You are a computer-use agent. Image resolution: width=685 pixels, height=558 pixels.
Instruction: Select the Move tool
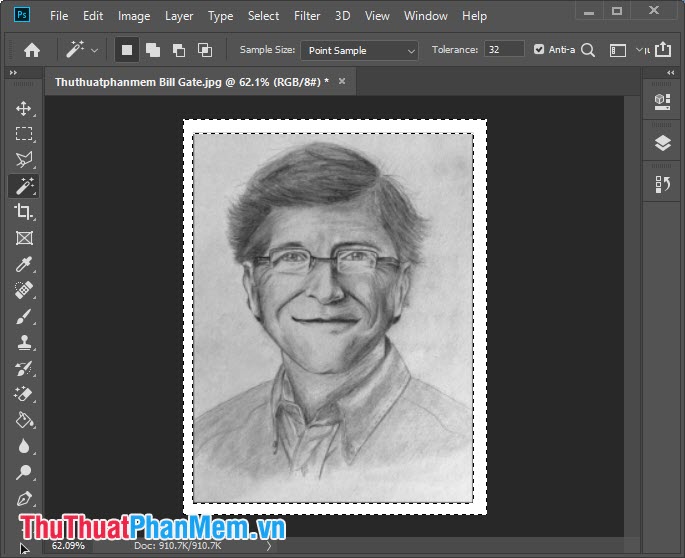point(24,108)
